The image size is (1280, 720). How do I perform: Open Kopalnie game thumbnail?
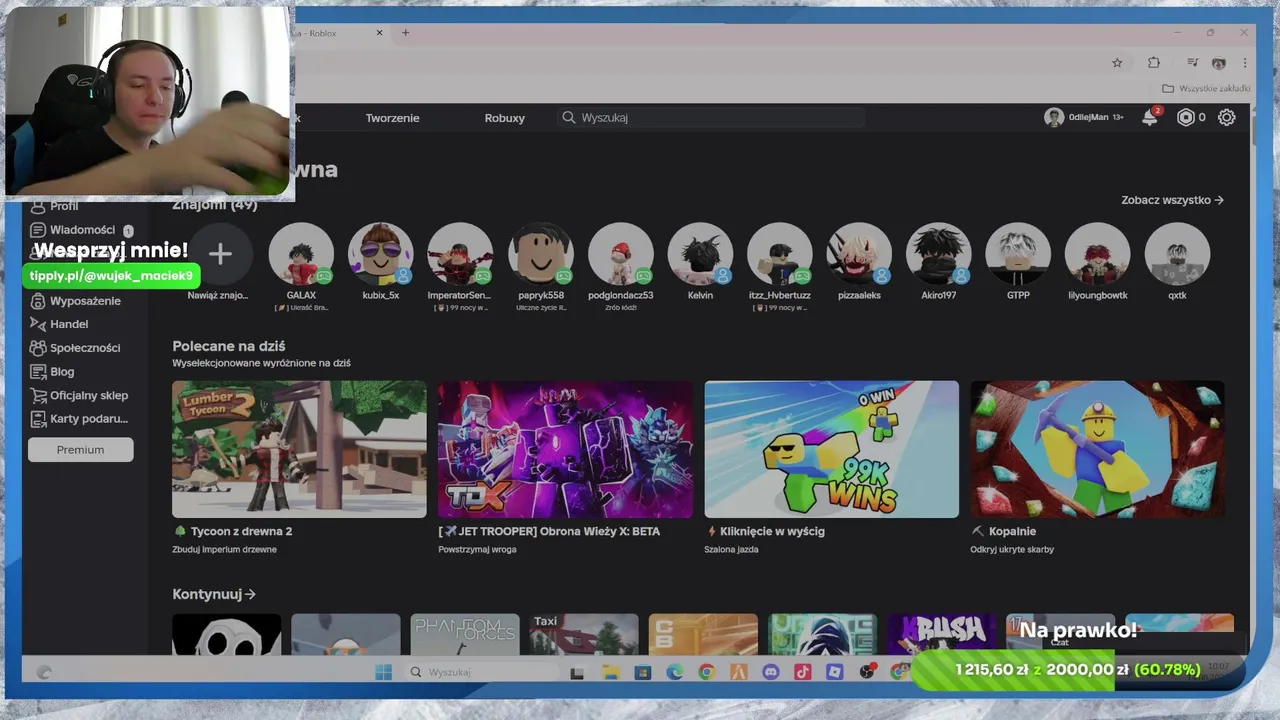coord(1097,449)
